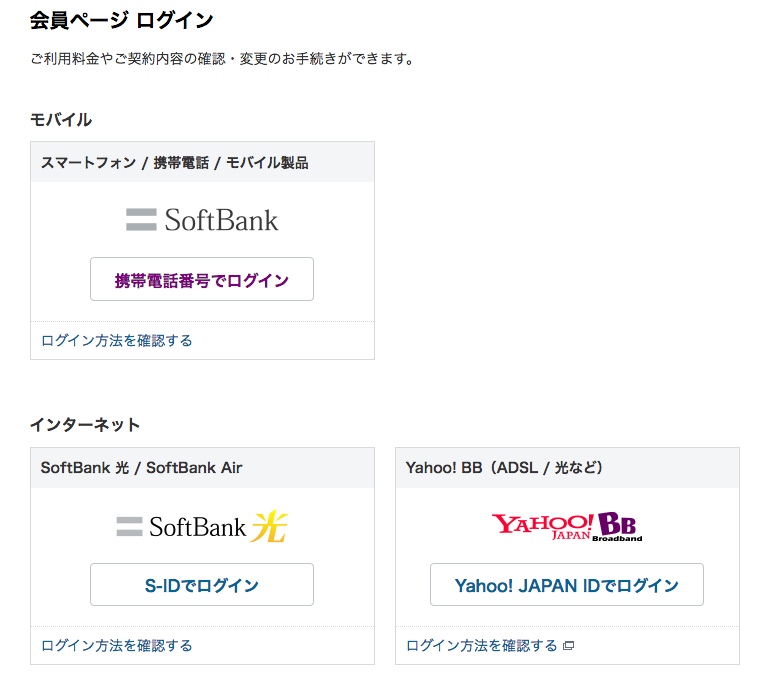The image size is (757, 688).
Task: Open ログイン方法を確認する in the SoftBank 光 card
Action: 117,645
